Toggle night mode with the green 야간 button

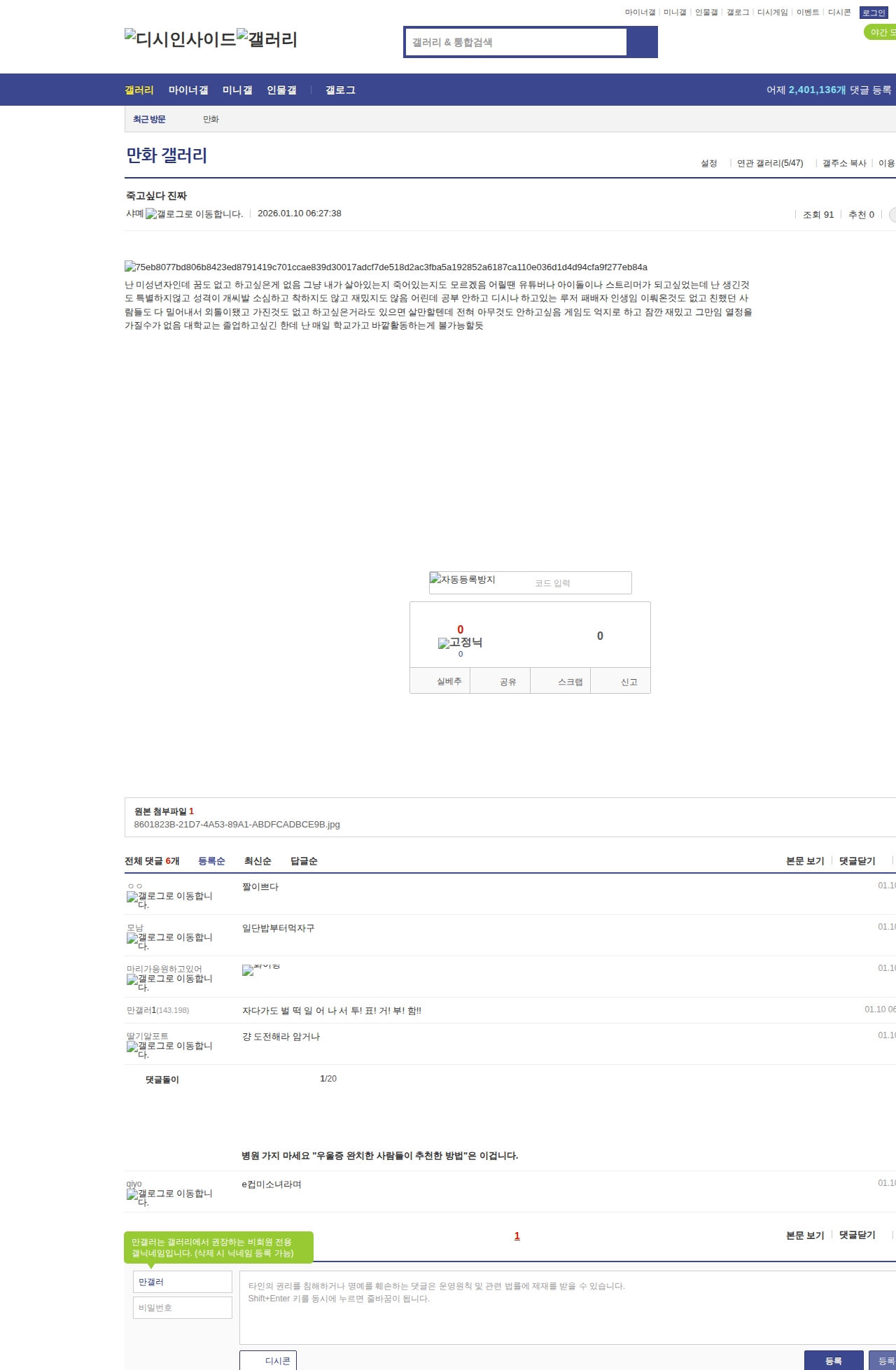881,32
